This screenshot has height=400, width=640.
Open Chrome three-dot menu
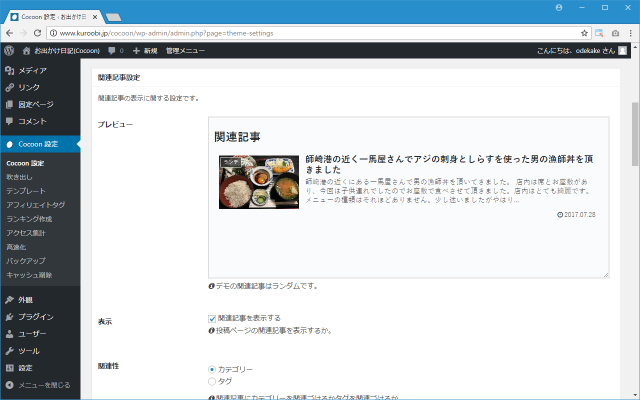(631, 33)
